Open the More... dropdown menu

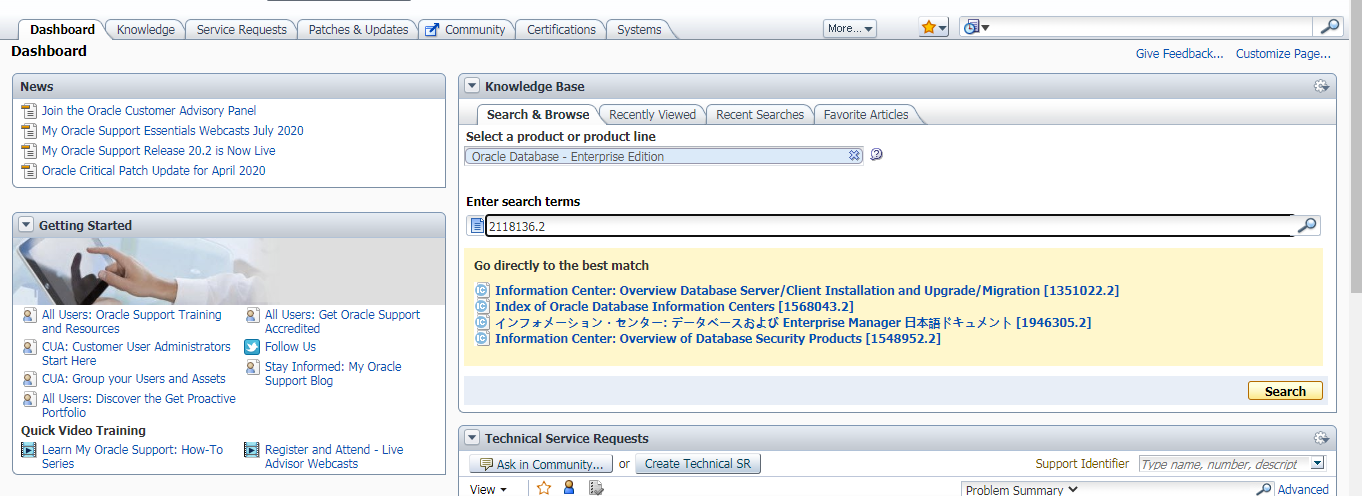pos(850,29)
